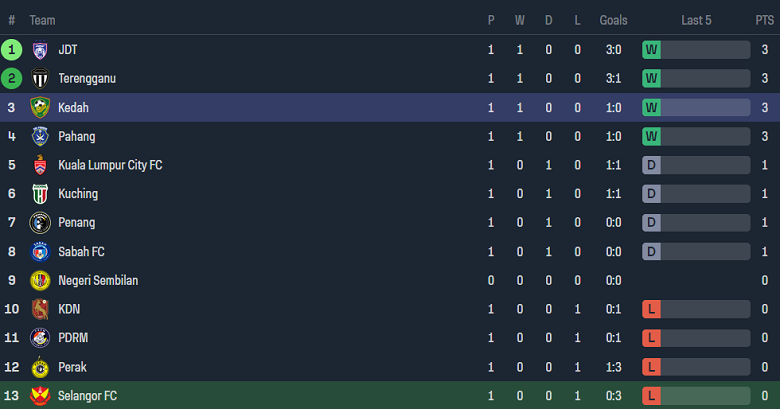Click the Team column header
The width and height of the screenshot is (780, 409).
coord(43,20)
